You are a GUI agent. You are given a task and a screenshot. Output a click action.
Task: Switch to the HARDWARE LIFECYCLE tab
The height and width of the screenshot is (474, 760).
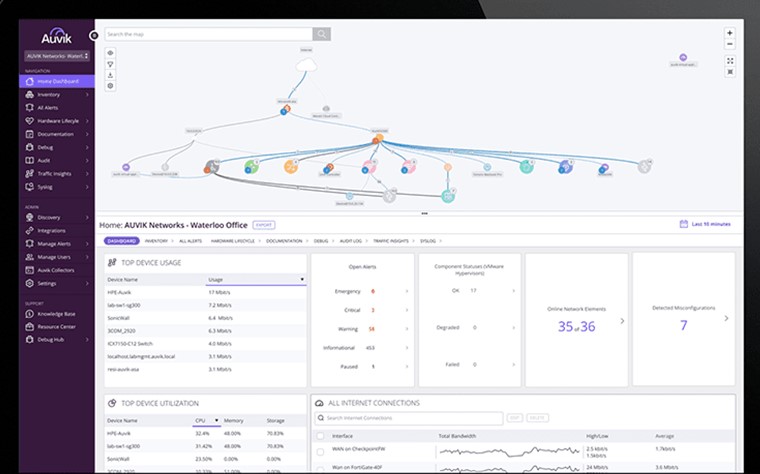point(233,241)
